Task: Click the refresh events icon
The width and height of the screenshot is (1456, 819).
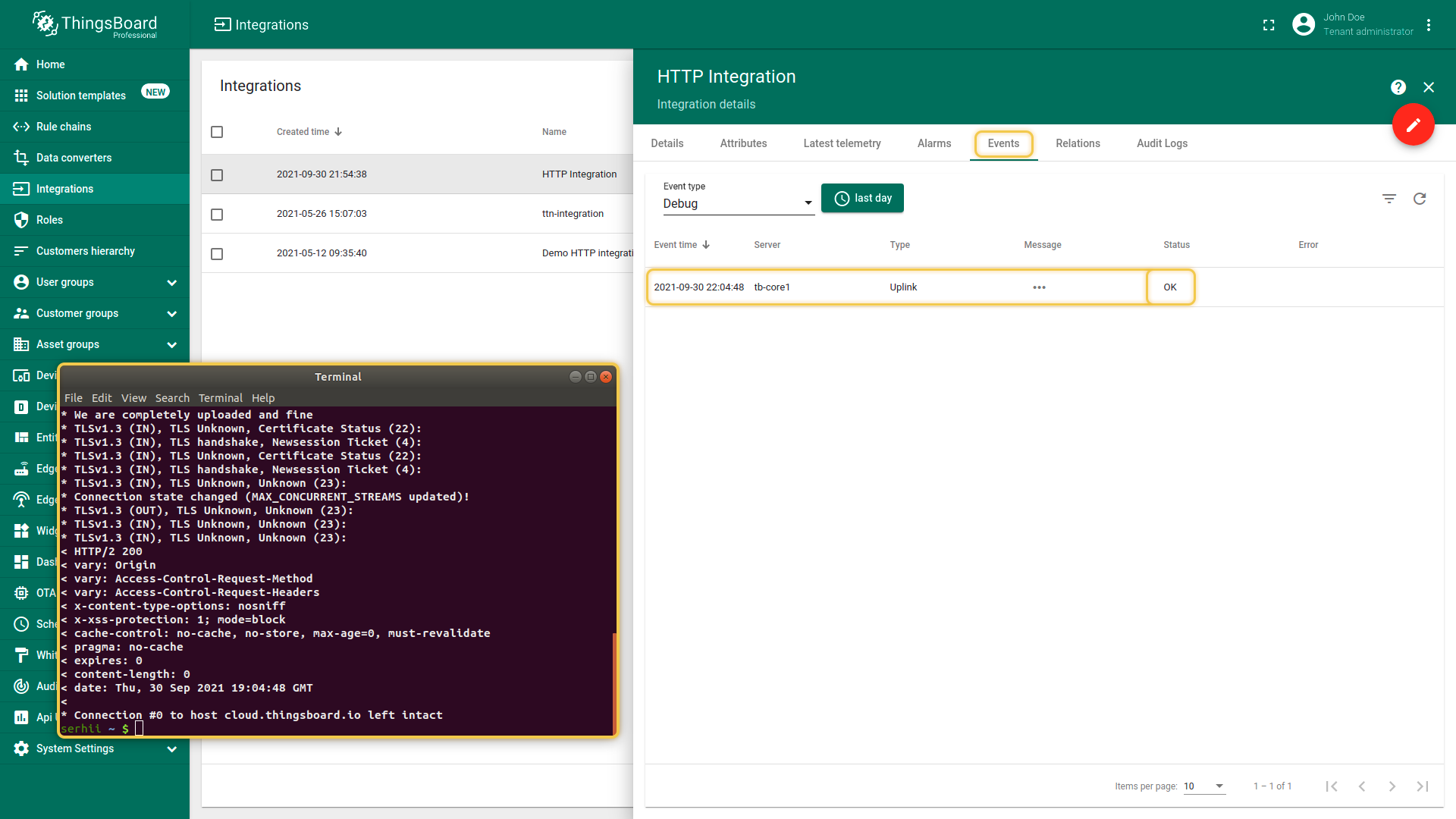Action: pos(1420,199)
